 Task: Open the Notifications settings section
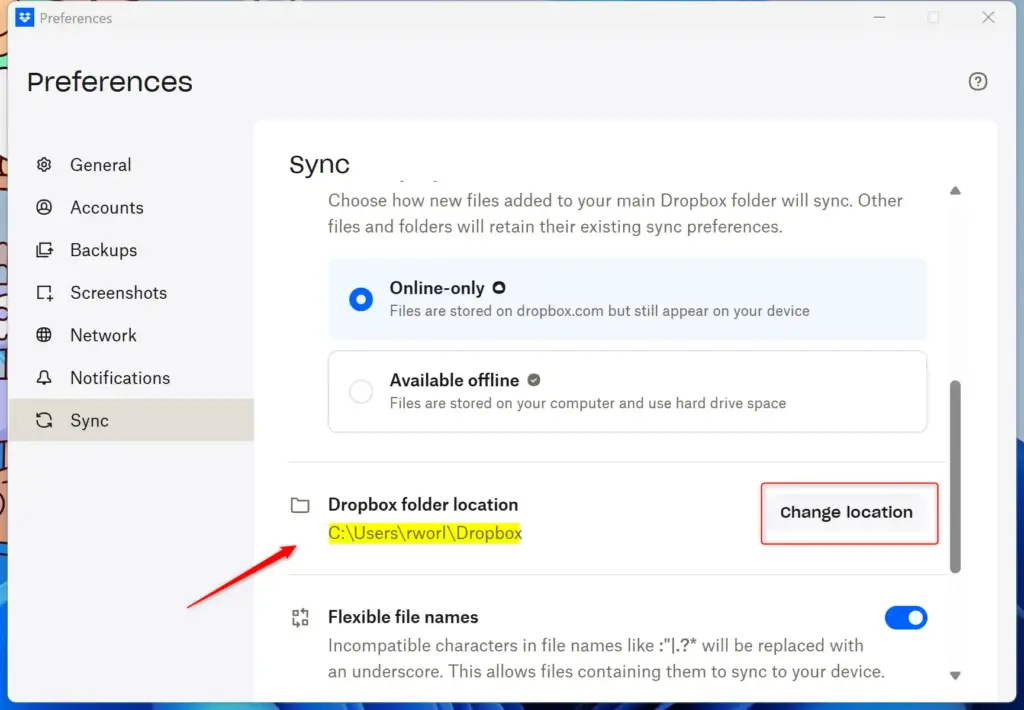131,378
